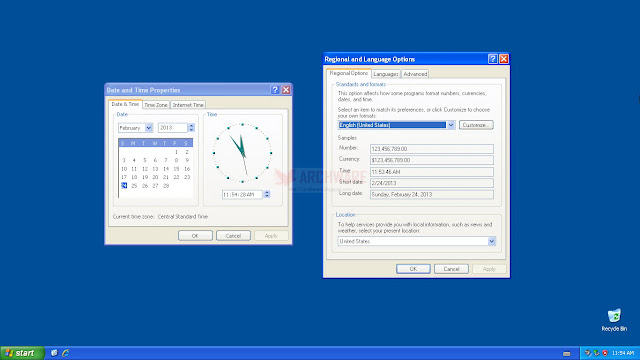Click the Short date sample 2/24/2013
Screen dimensions: 640x360
(432, 183)
